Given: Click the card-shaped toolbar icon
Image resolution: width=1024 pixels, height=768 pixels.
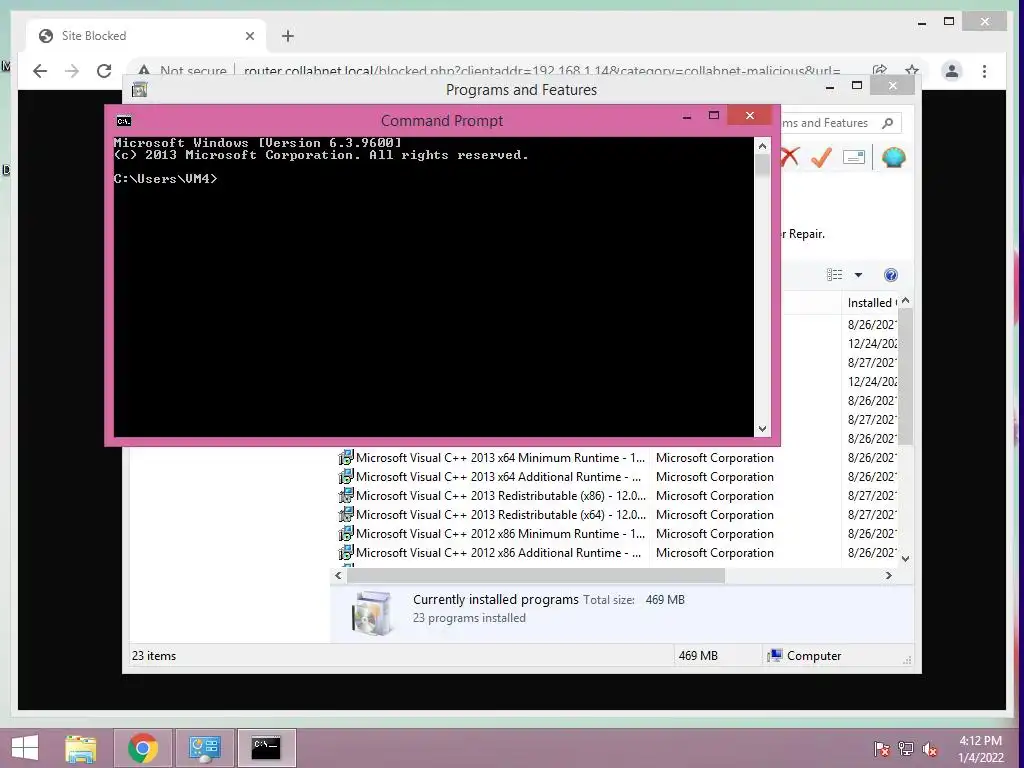Looking at the screenshot, I should coord(854,157).
